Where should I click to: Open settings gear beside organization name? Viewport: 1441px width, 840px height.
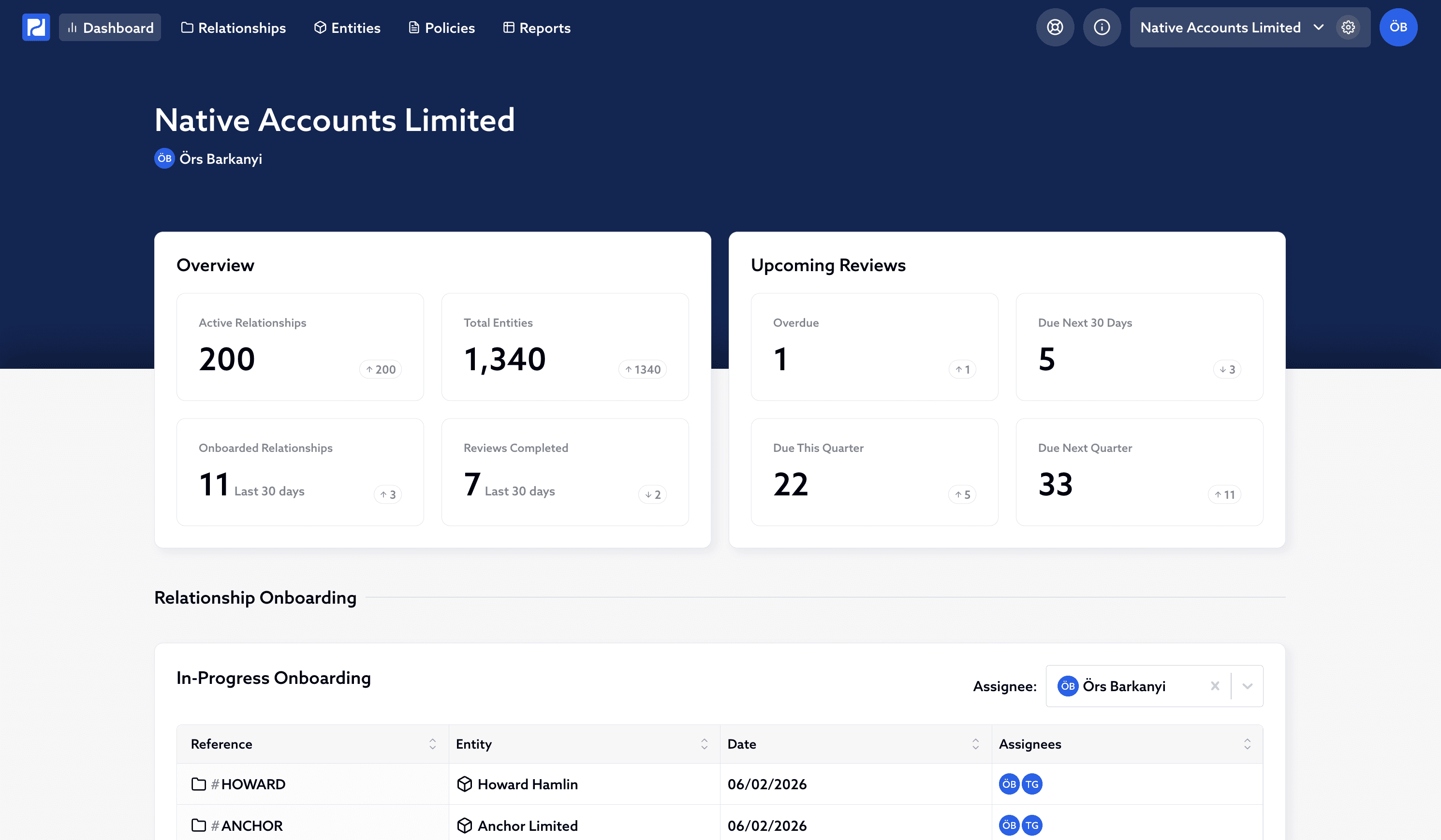click(x=1348, y=28)
